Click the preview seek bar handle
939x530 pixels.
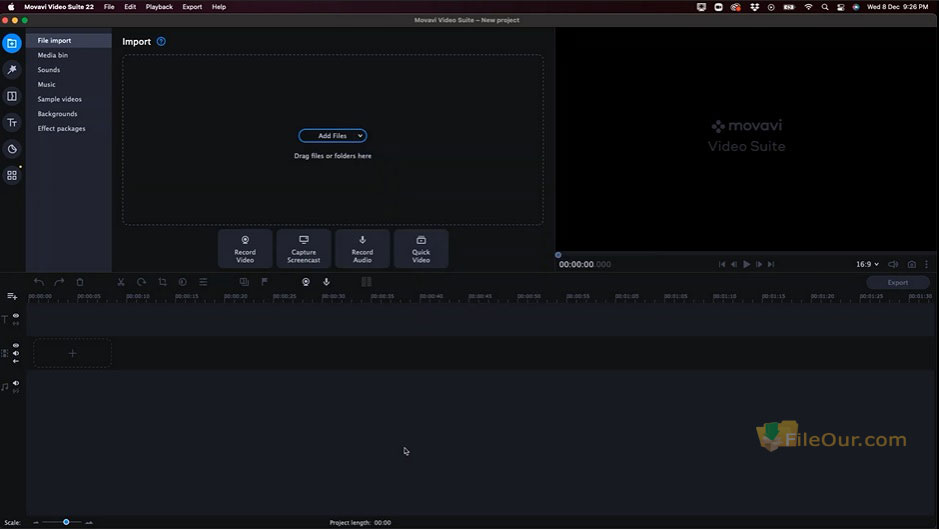click(558, 255)
